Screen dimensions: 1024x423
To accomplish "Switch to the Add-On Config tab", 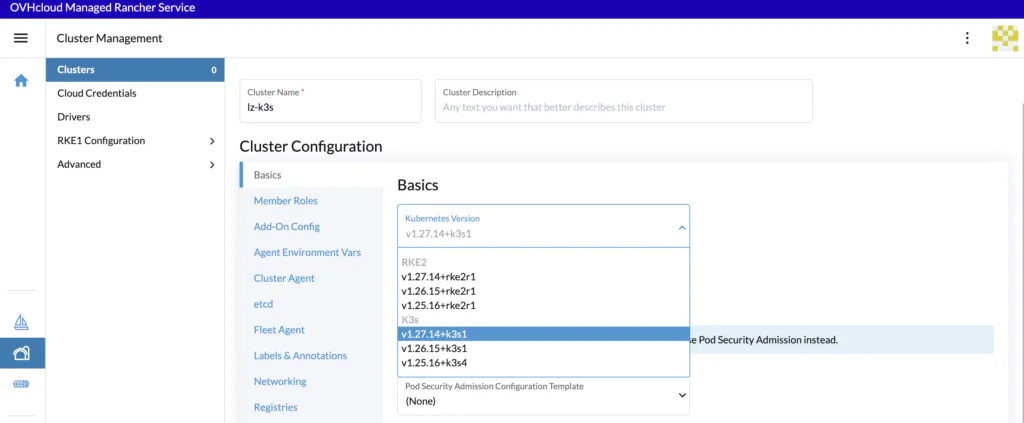I will pyautogui.click(x=312, y=227).
